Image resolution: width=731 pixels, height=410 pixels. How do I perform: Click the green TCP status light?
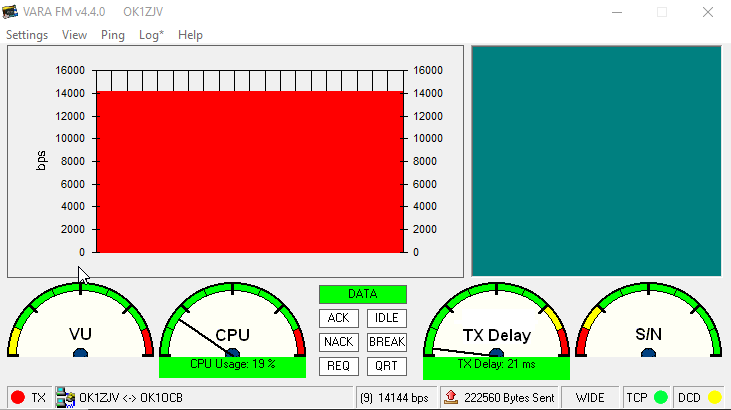(660, 397)
